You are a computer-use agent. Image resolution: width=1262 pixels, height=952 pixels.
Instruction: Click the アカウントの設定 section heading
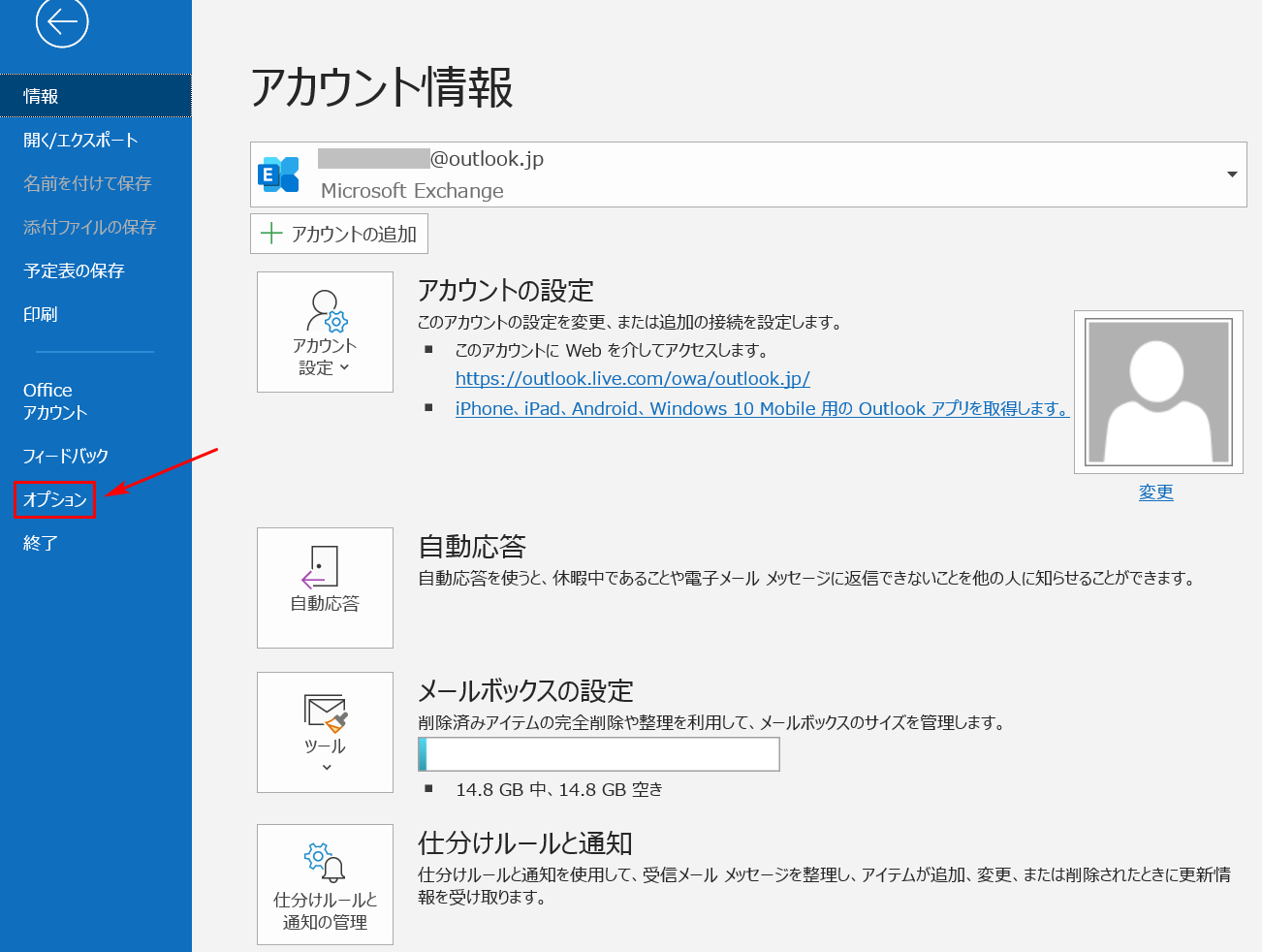[506, 290]
